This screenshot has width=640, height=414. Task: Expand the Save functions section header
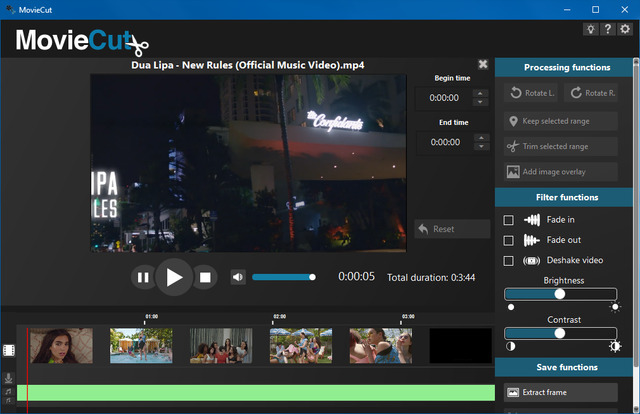point(566,367)
